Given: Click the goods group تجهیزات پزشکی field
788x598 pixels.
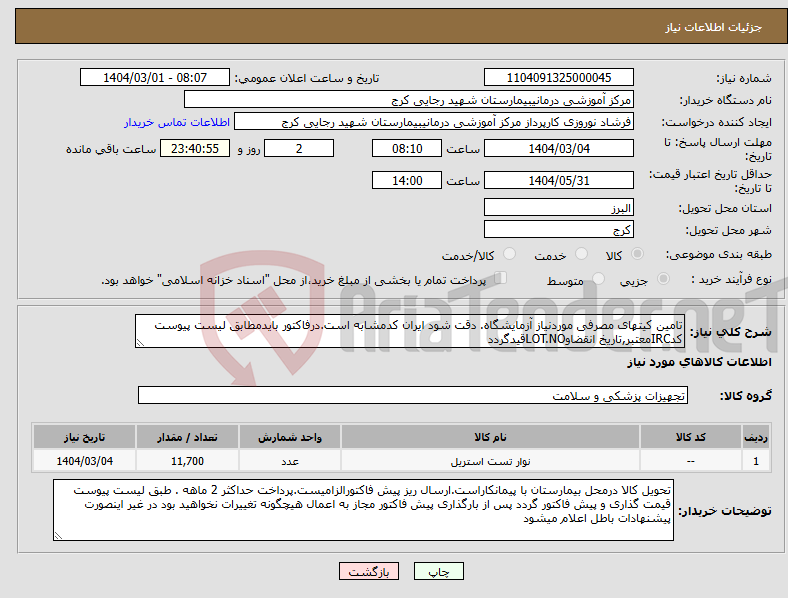Looking at the screenshot, I should 413,395.
